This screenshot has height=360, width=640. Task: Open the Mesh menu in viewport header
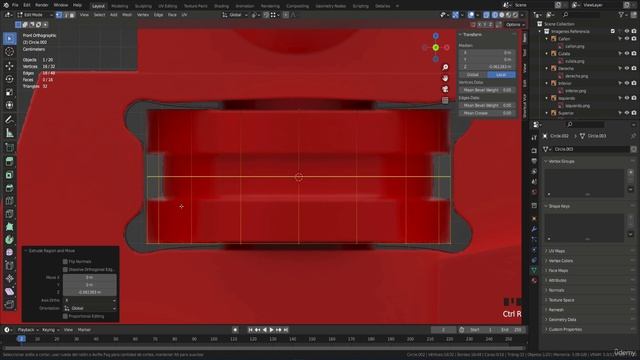pyautogui.click(x=127, y=15)
